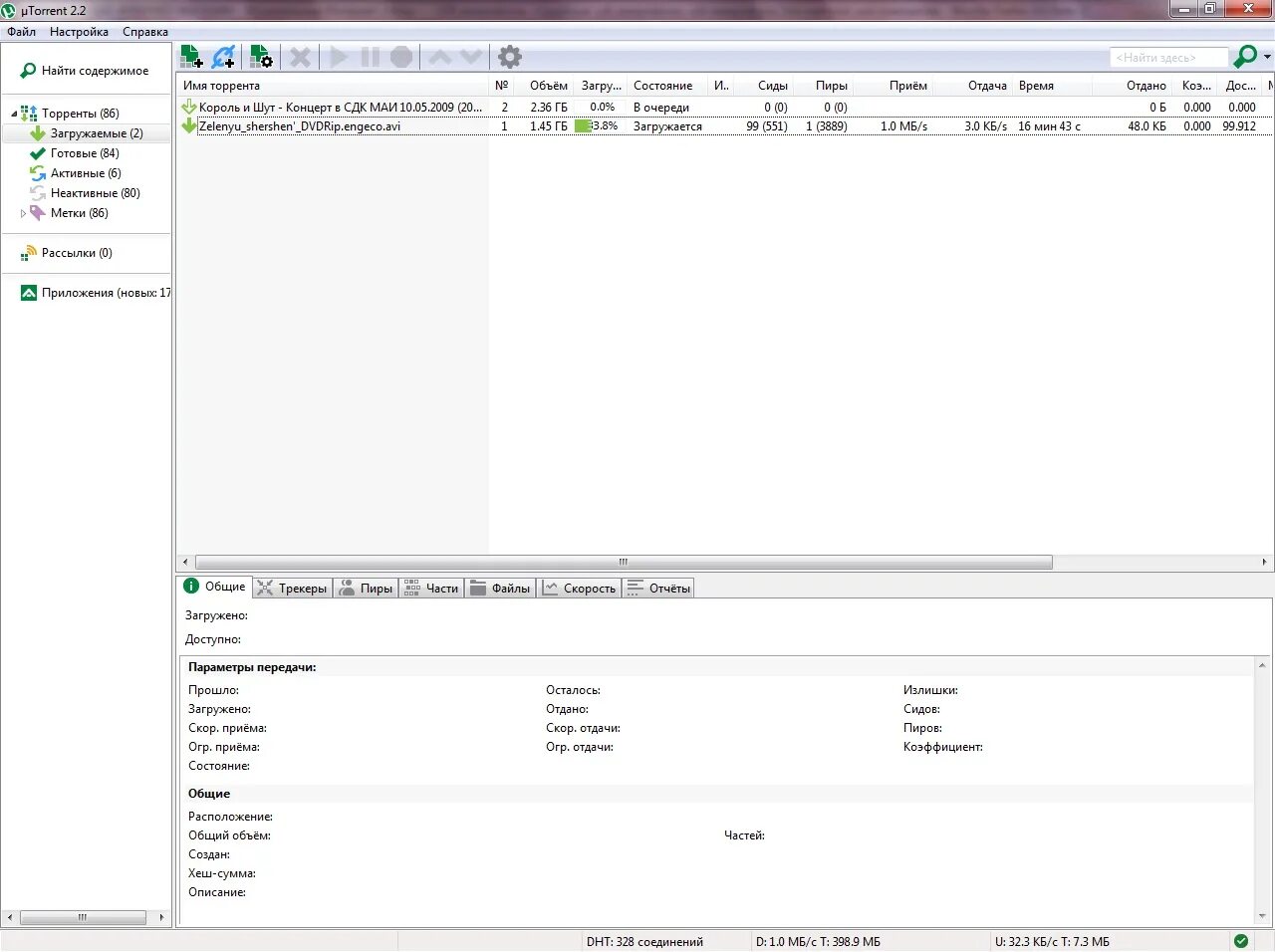Viewport: 1275px width, 952px height.
Task: Move torrent up in queue
Action: click(x=439, y=57)
